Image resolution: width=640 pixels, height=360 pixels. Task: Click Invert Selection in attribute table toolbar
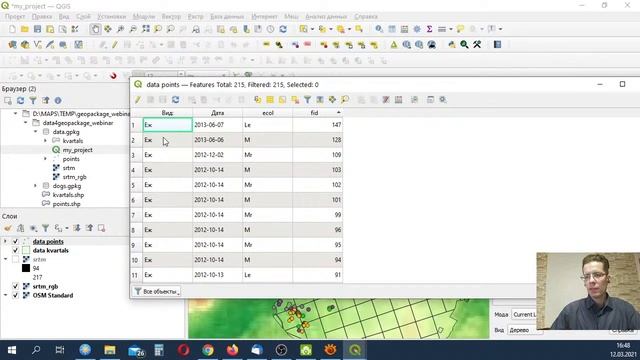pos(282,100)
